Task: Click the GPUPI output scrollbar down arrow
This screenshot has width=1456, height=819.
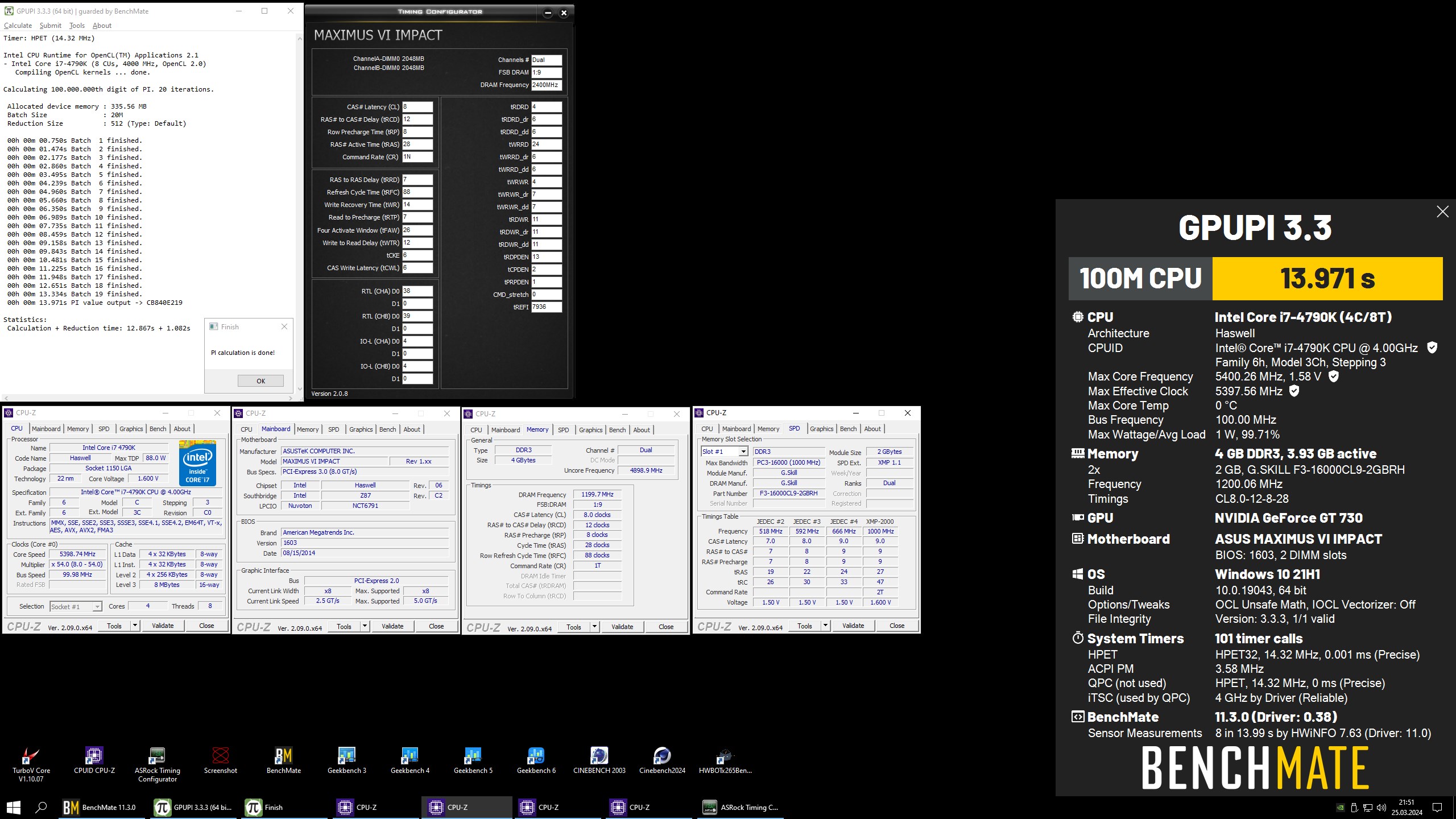Action: pos(300,390)
